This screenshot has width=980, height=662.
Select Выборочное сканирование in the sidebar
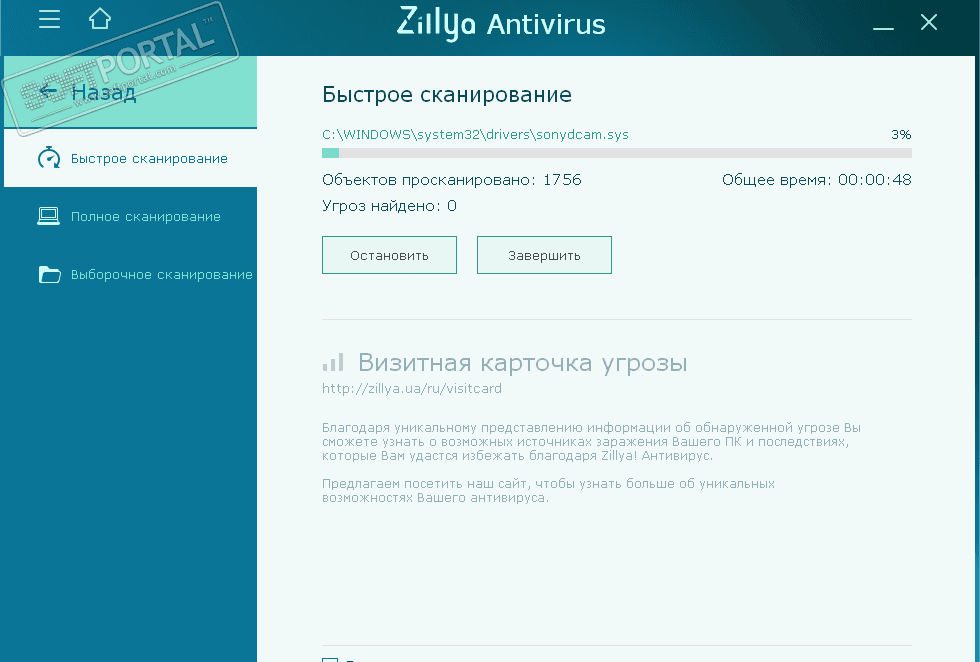131,274
